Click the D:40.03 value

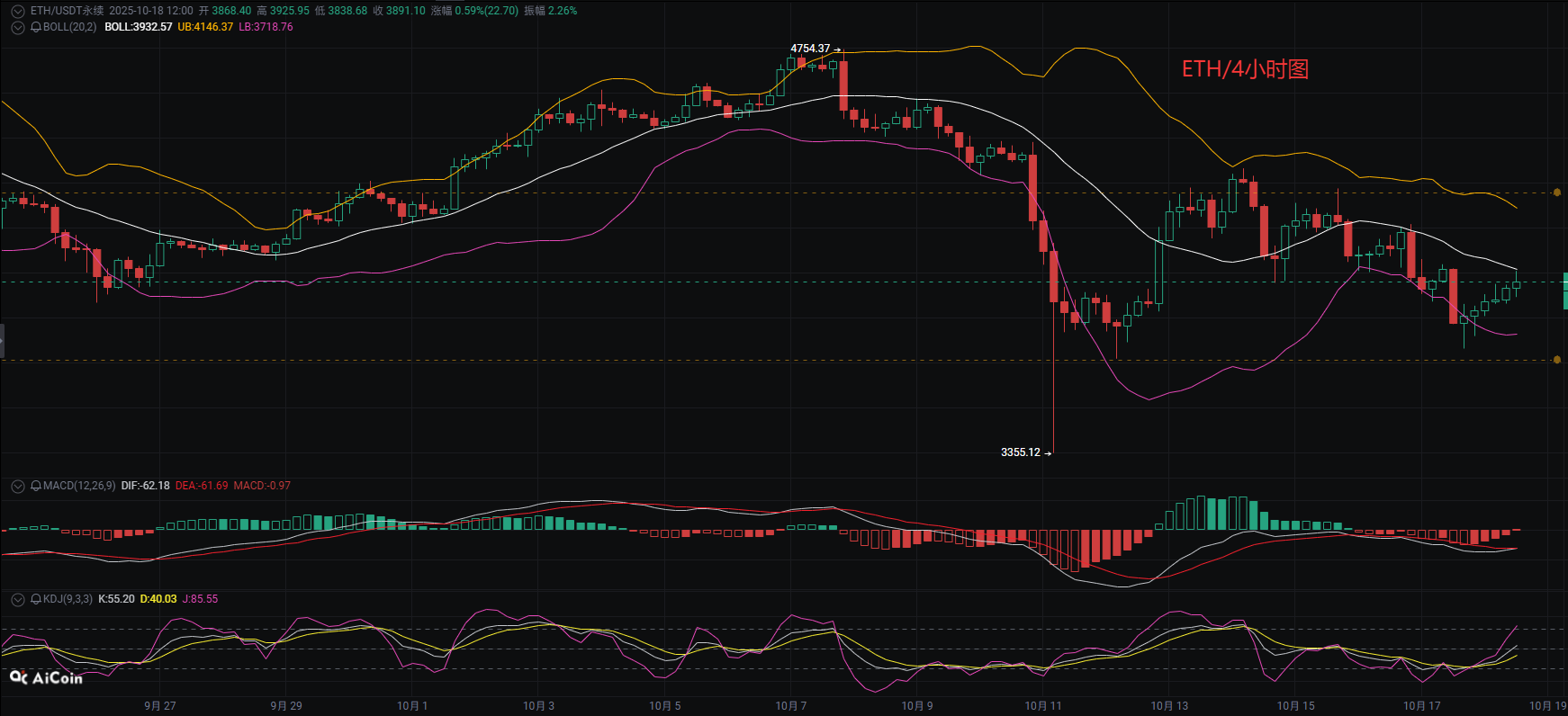tap(158, 599)
